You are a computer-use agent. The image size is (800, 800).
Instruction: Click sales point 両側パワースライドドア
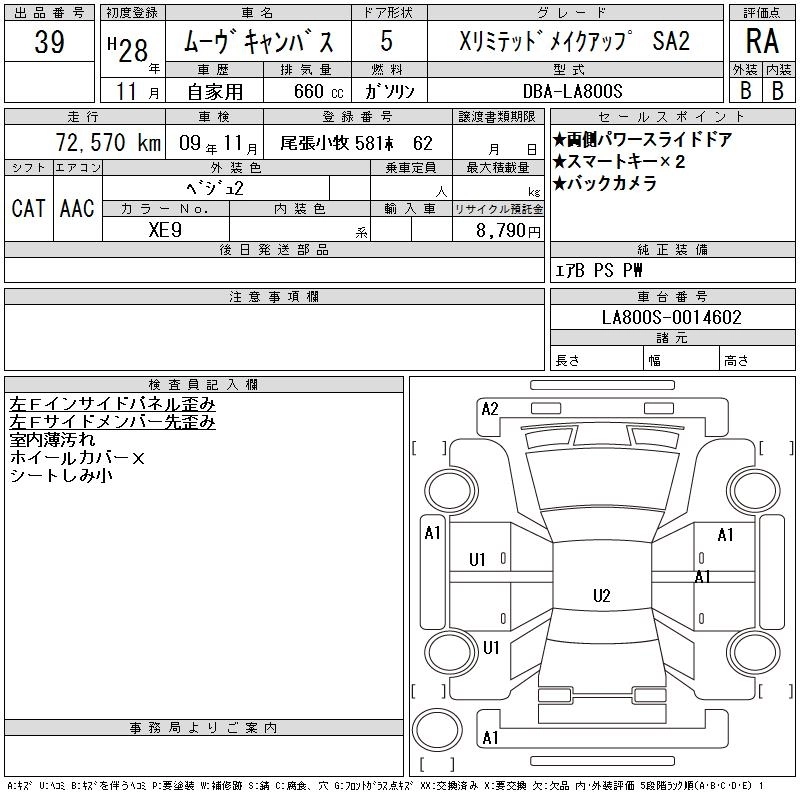[x=642, y=140]
